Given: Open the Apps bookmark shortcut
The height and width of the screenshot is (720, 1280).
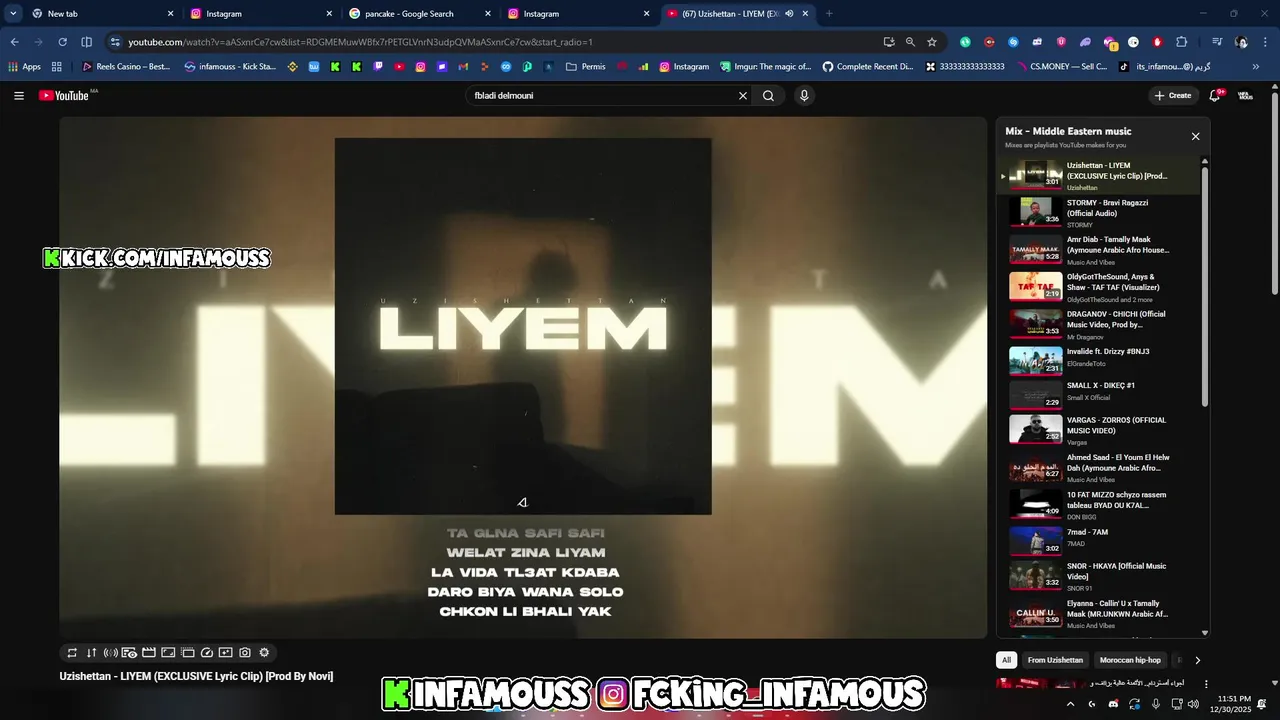Looking at the screenshot, I should coord(25,67).
